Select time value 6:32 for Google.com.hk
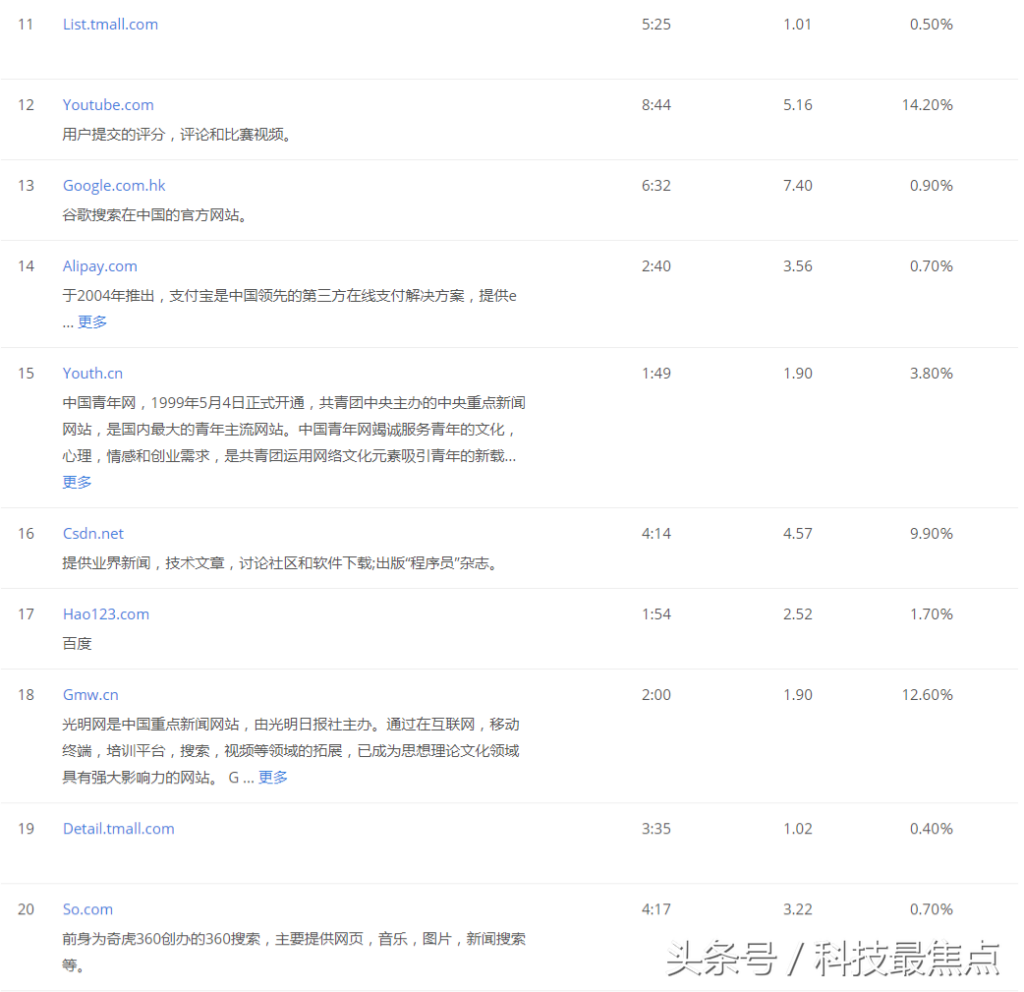Image resolution: width=1024 pixels, height=992 pixels. pos(656,185)
